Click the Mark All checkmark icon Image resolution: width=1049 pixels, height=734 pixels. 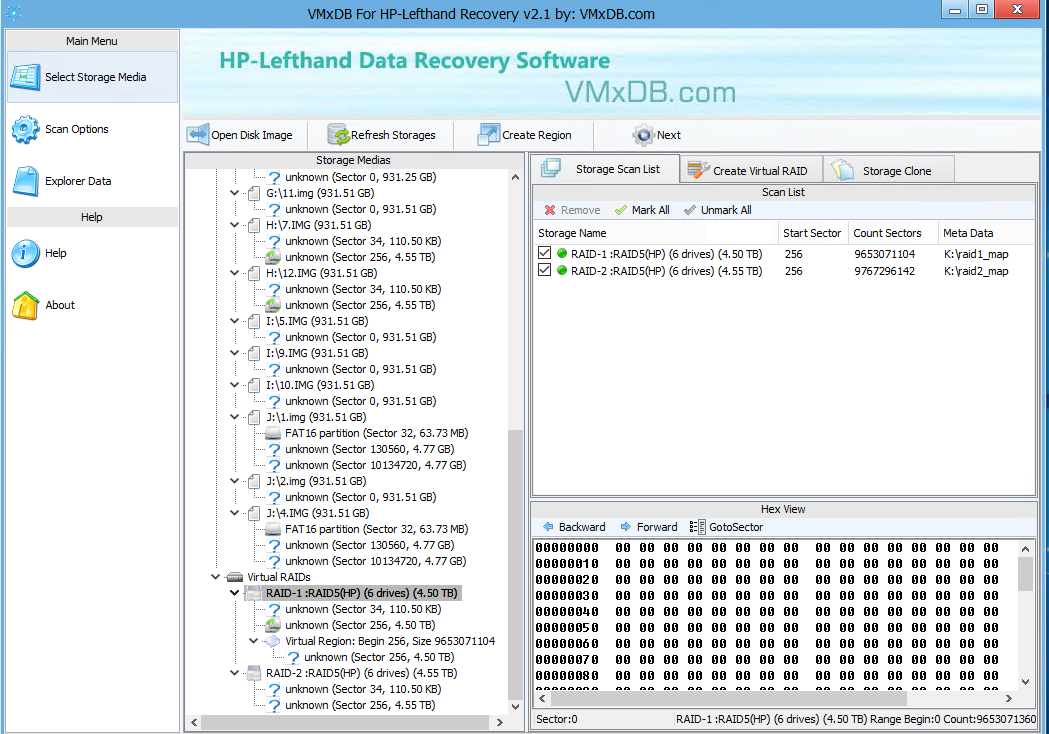(621, 210)
